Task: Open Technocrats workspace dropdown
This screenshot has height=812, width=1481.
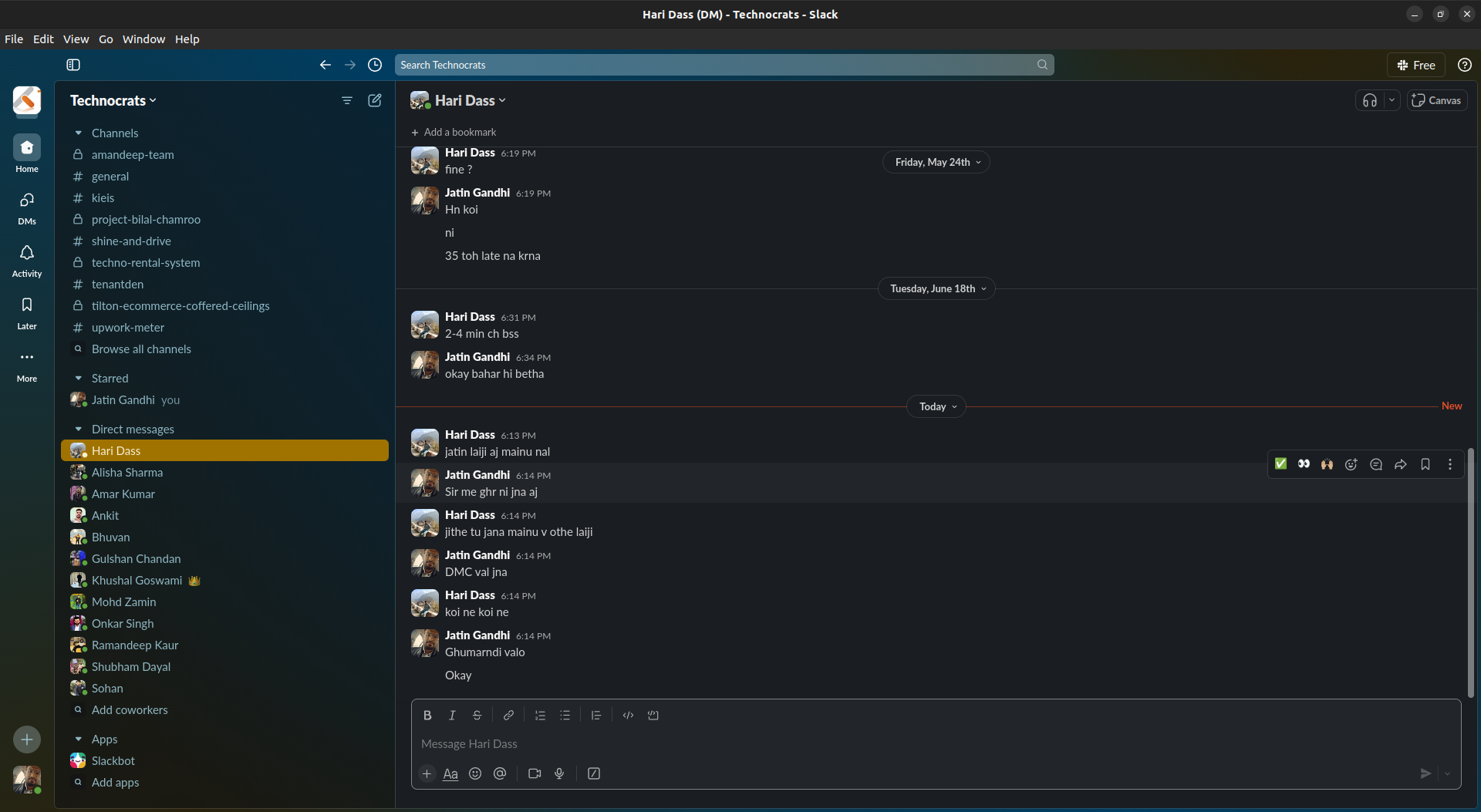Action: tap(113, 100)
